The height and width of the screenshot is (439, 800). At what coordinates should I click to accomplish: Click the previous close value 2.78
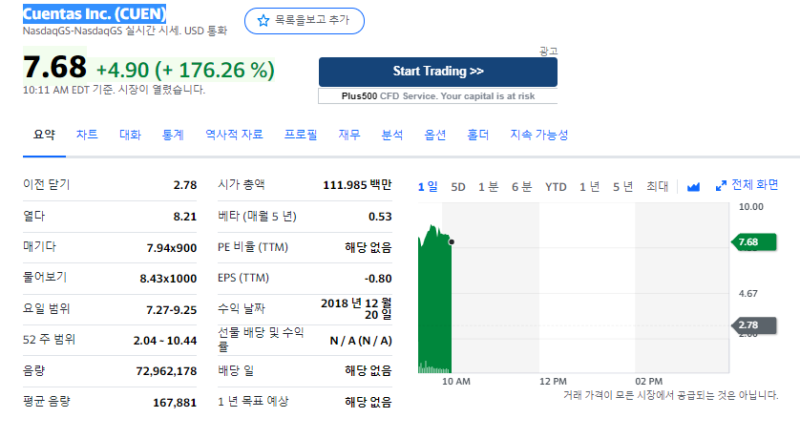point(185,185)
